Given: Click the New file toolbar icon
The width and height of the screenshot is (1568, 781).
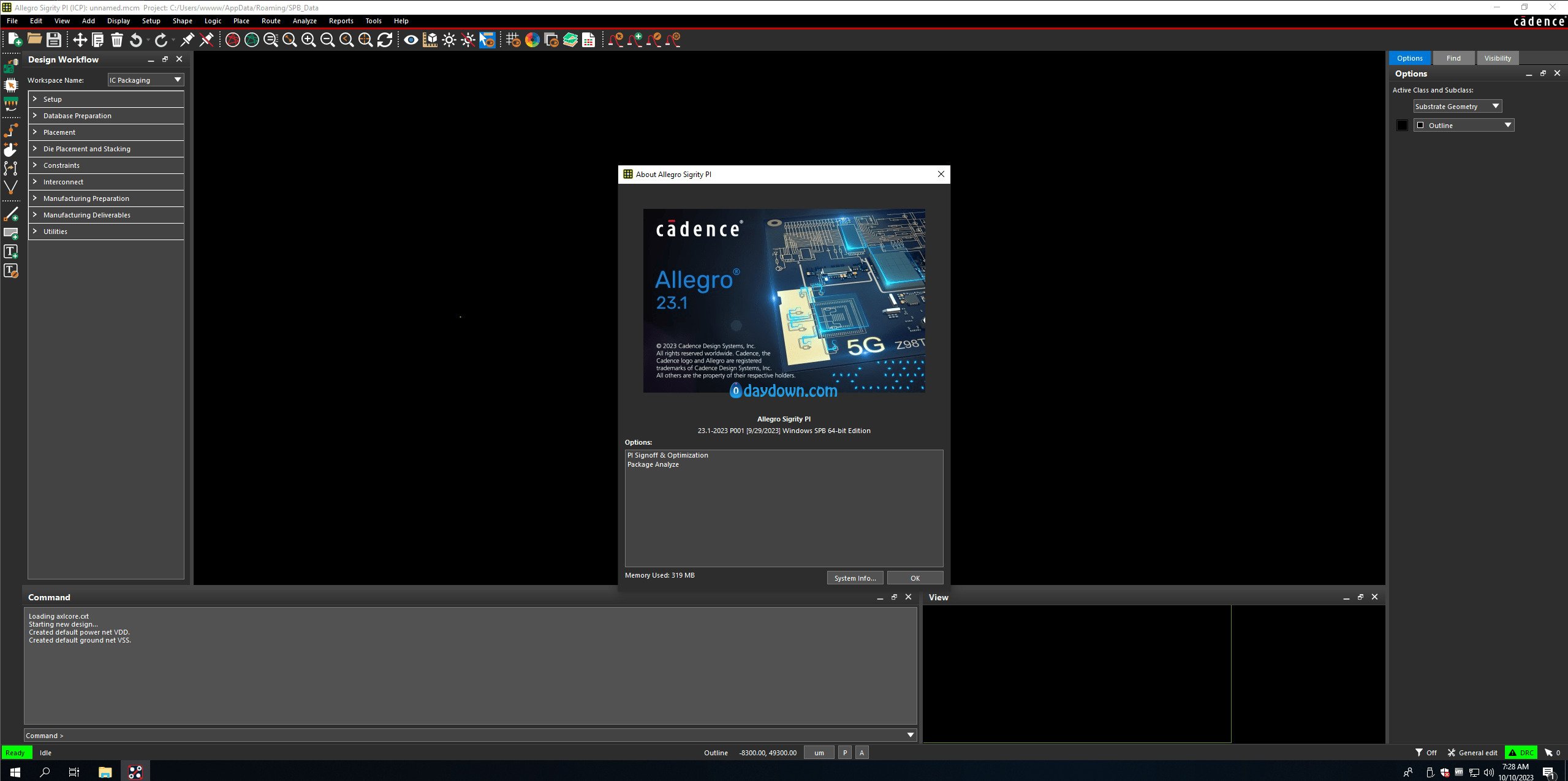Looking at the screenshot, I should click(15, 40).
